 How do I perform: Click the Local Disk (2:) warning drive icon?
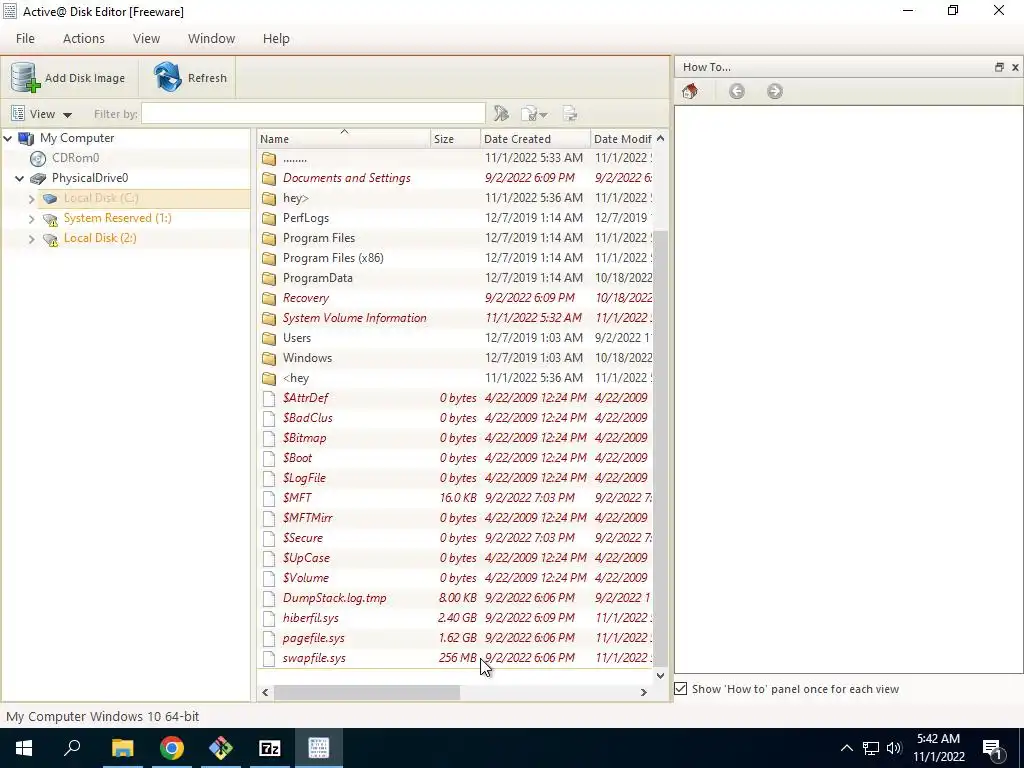[x=50, y=239]
